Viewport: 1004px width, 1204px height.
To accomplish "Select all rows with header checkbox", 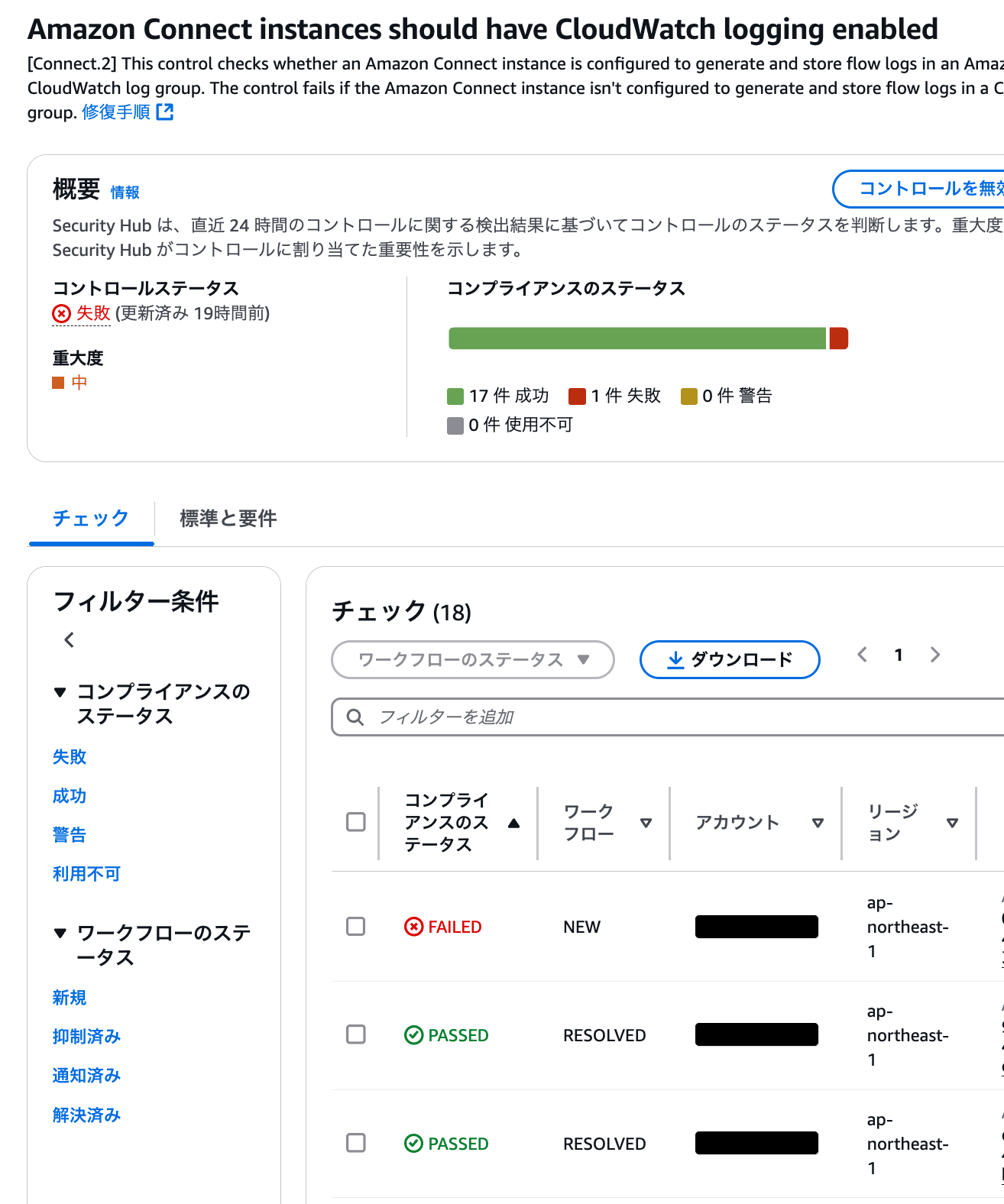I will pos(356,822).
